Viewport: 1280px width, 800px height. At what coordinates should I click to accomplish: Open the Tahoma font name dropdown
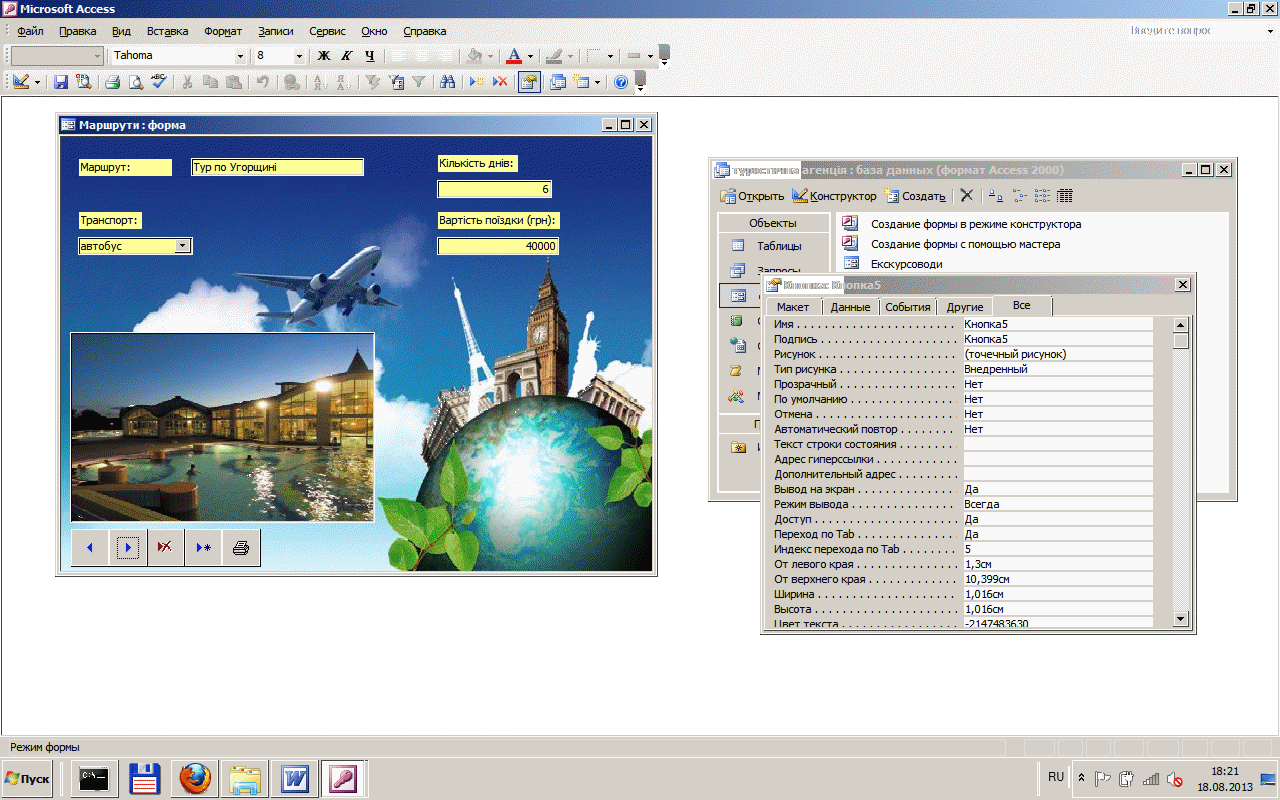point(240,56)
